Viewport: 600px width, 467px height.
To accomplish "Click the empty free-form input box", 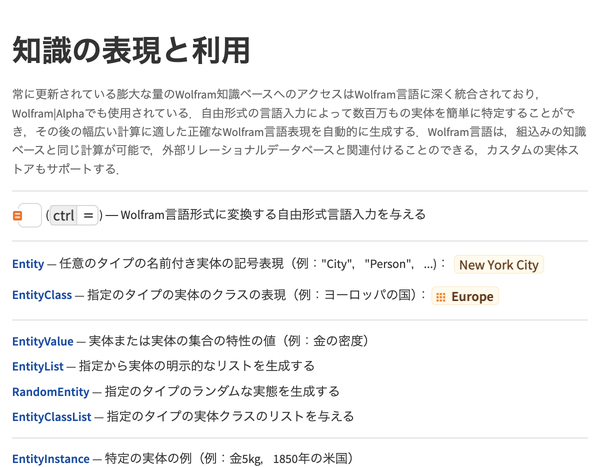I will [30, 215].
